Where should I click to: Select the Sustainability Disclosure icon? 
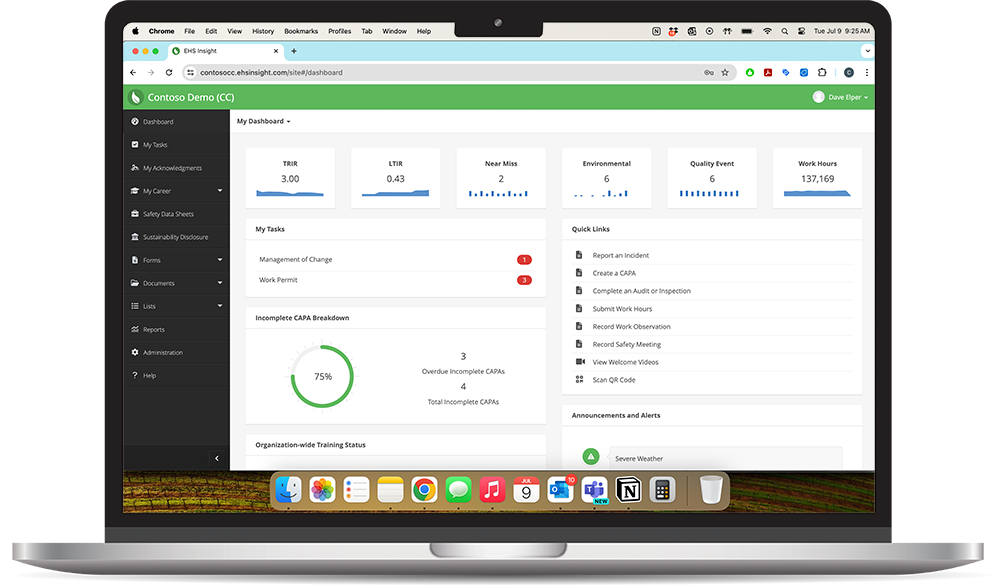[x=136, y=236]
